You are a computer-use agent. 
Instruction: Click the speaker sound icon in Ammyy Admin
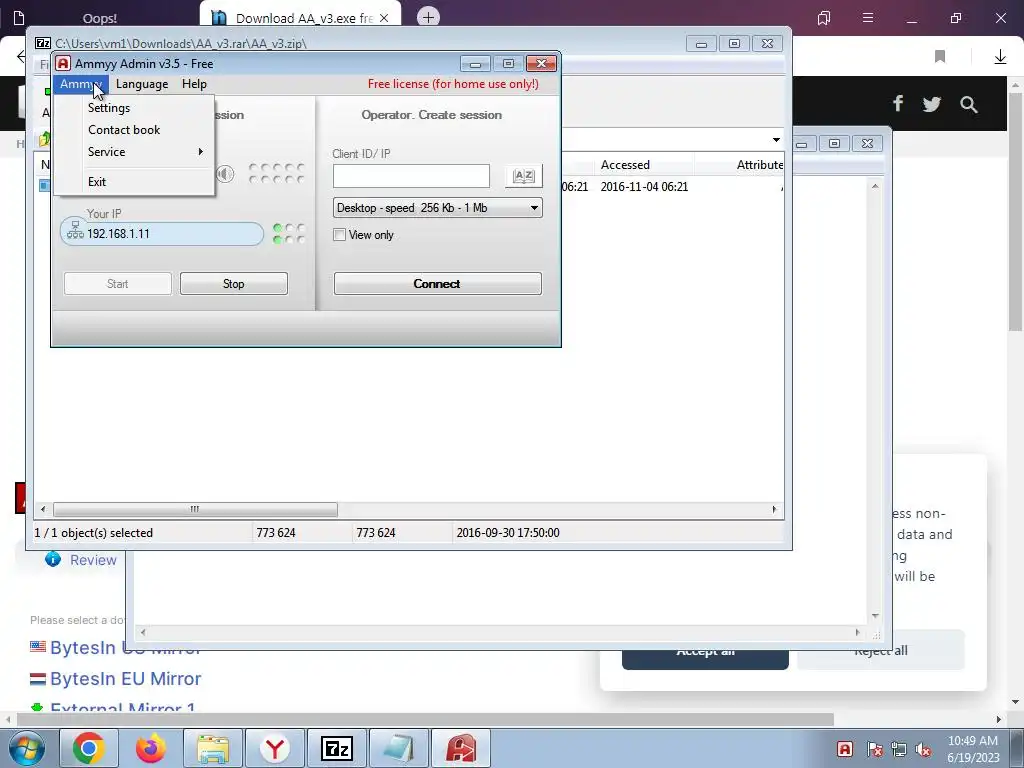(x=225, y=174)
